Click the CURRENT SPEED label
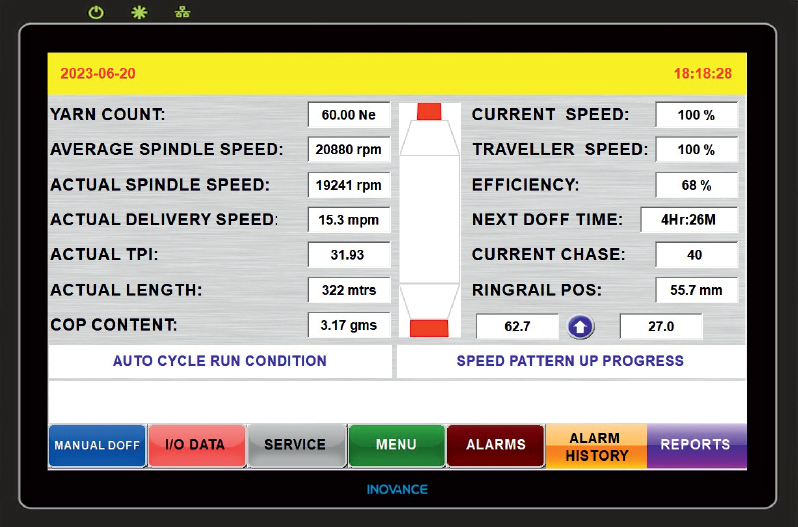This screenshot has width=798, height=527. pyautogui.click(x=551, y=114)
